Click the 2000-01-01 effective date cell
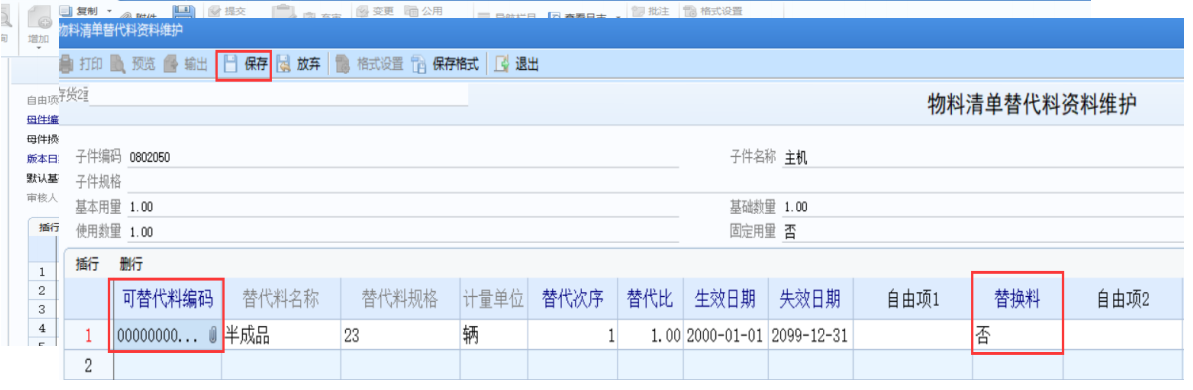The height and width of the screenshot is (390, 1193). tap(725, 336)
